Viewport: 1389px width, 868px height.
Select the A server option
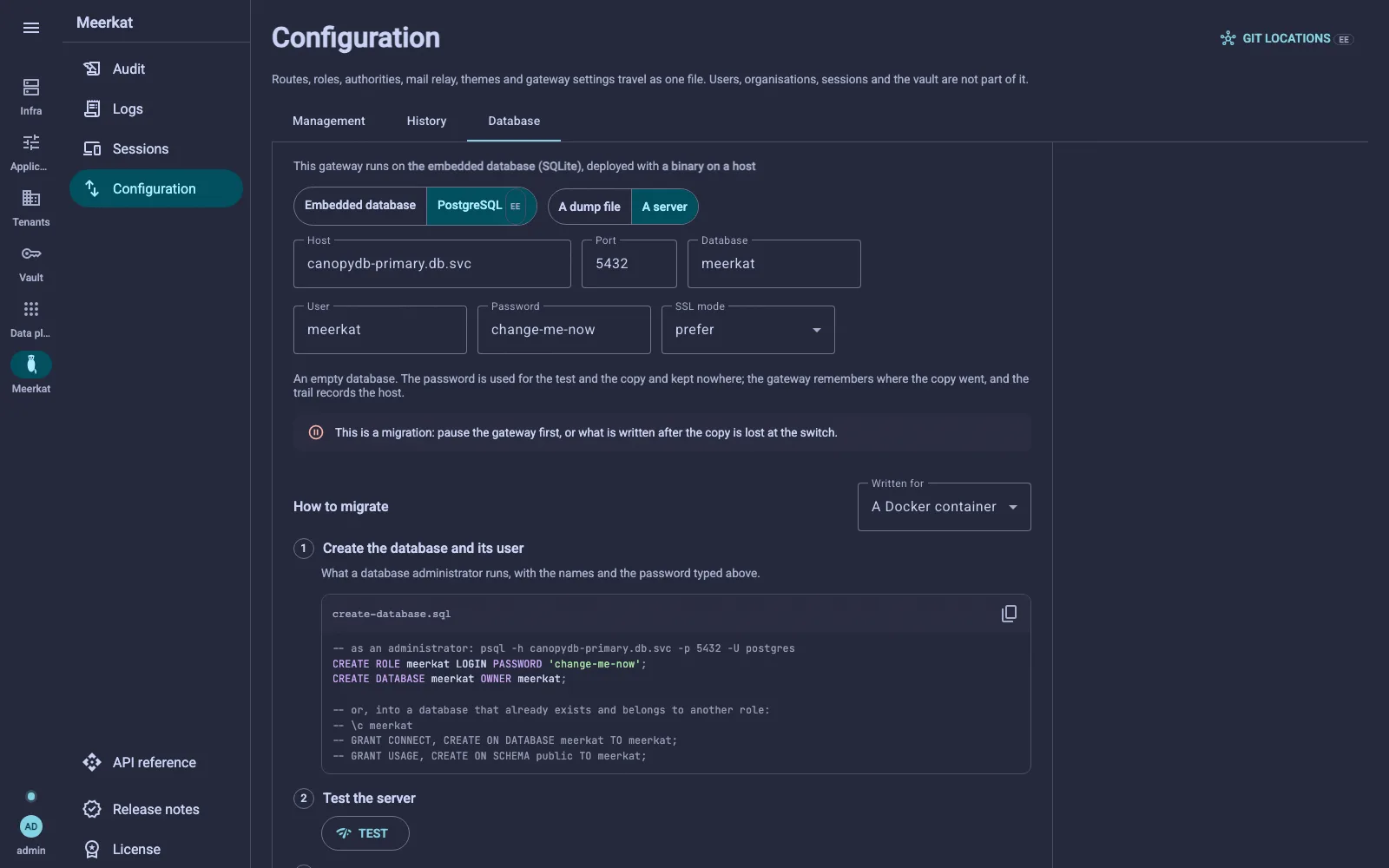[664, 207]
